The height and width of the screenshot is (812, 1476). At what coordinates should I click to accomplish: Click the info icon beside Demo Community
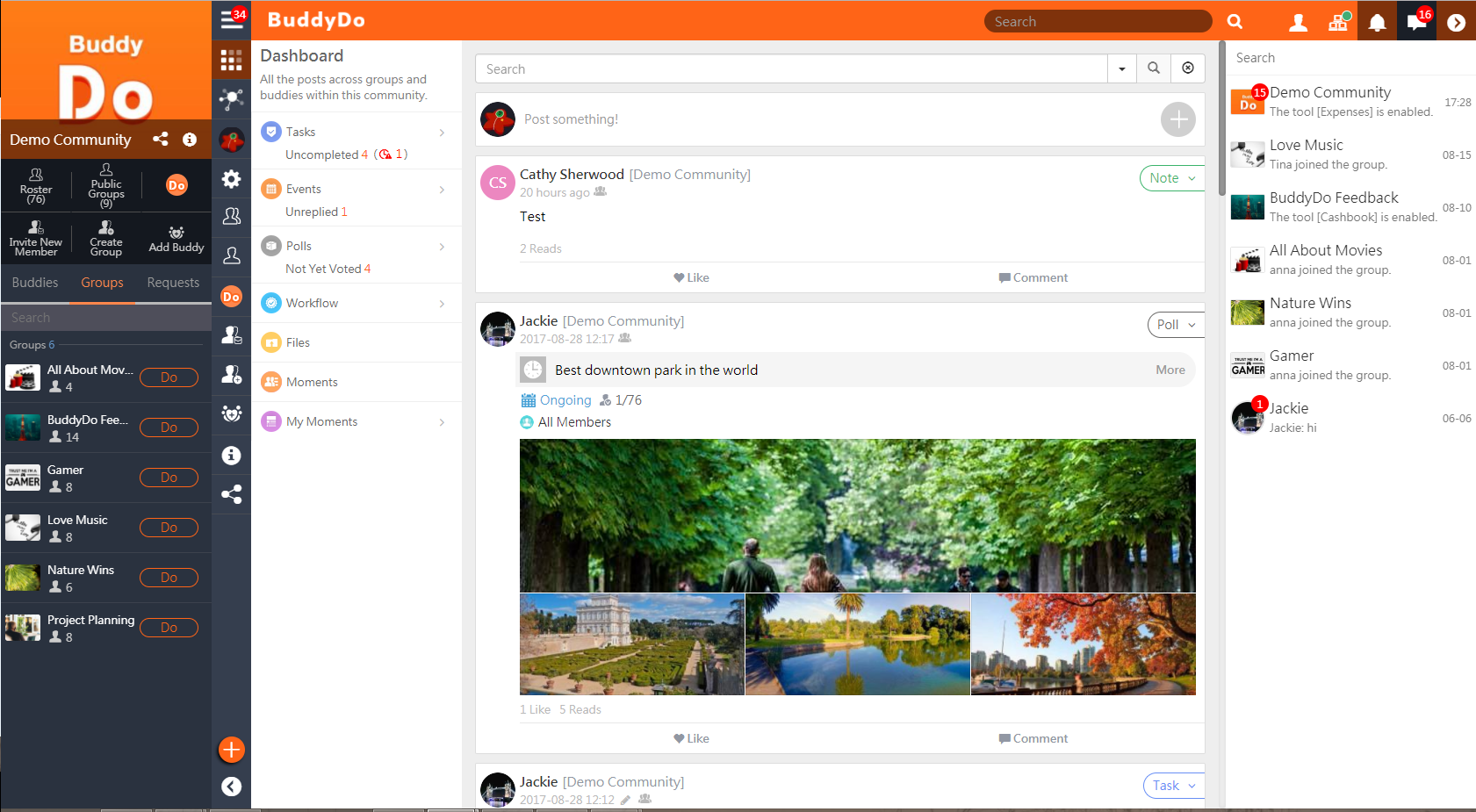point(190,139)
